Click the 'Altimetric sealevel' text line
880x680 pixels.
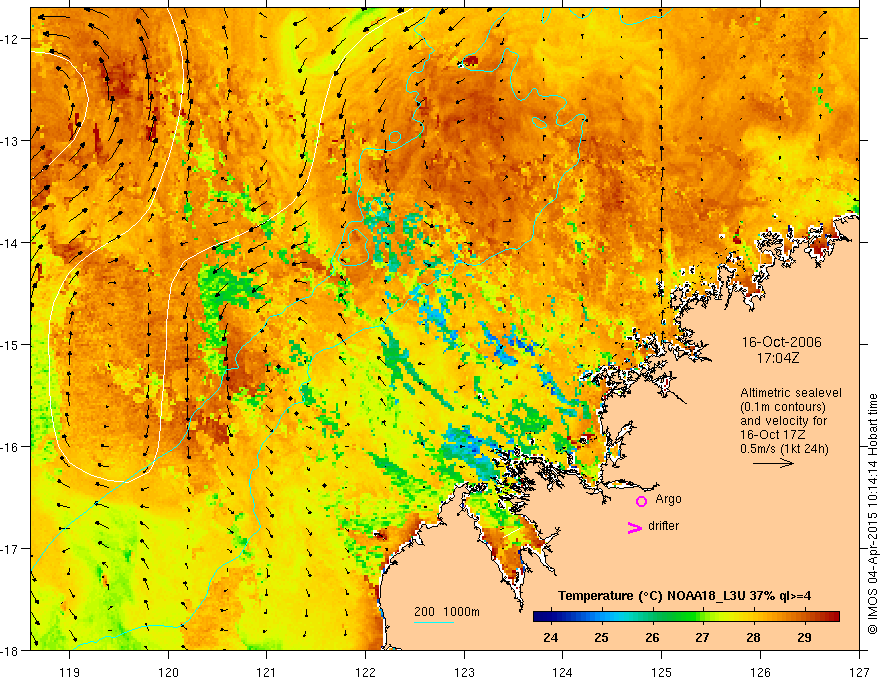(791, 393)
